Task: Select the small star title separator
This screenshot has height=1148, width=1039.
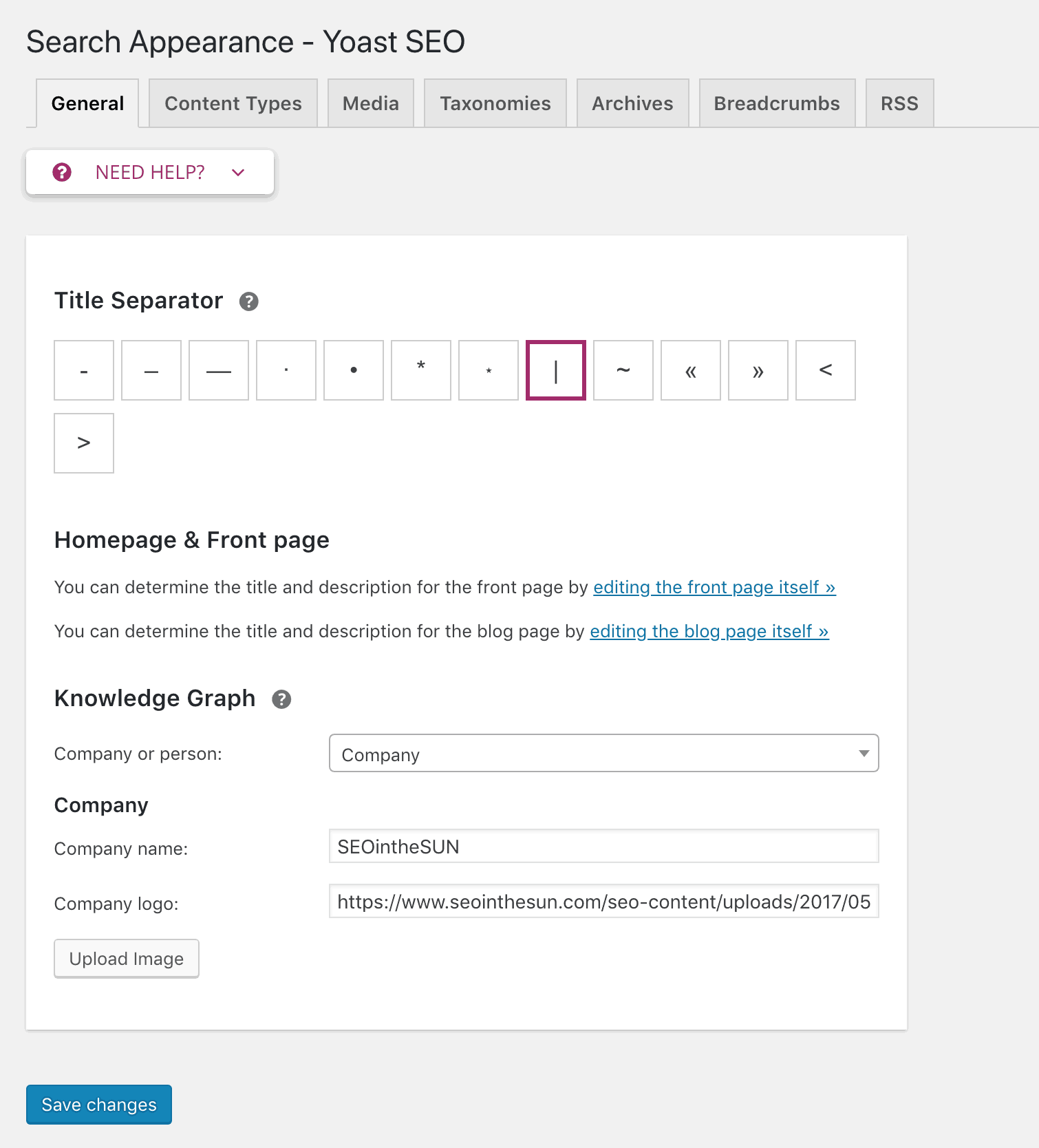Action: (489, 370)
